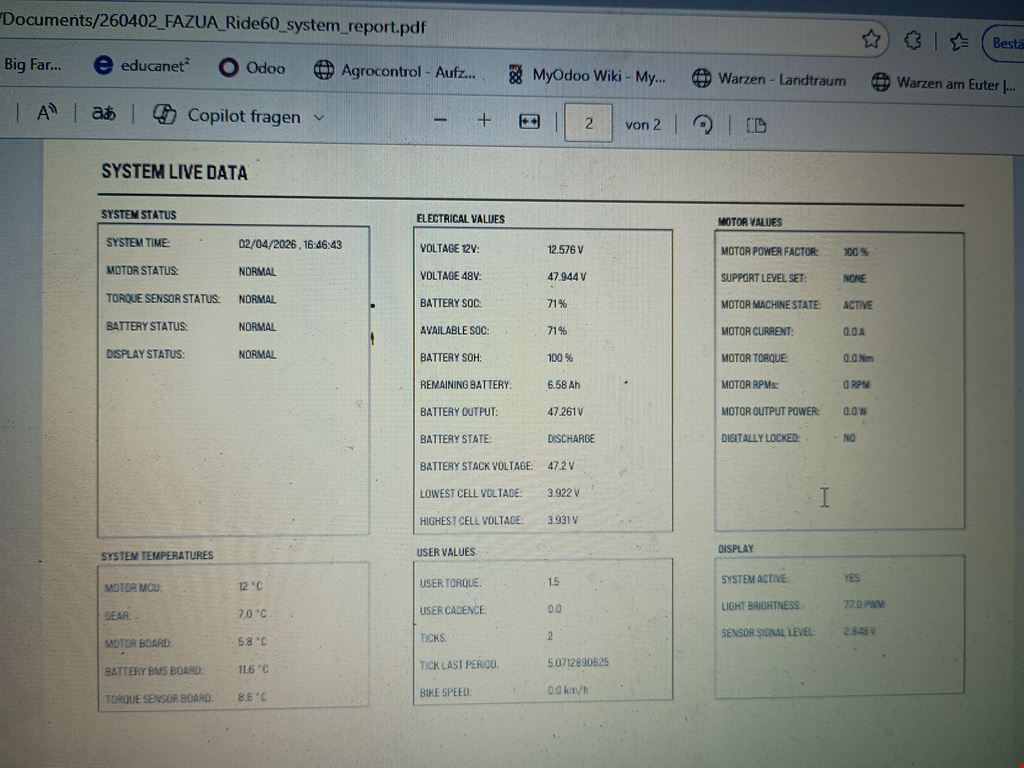The height and width of the screenshot is (768, 1024).
Task: Add page to favorites with star icon
Action: (871, 39)
